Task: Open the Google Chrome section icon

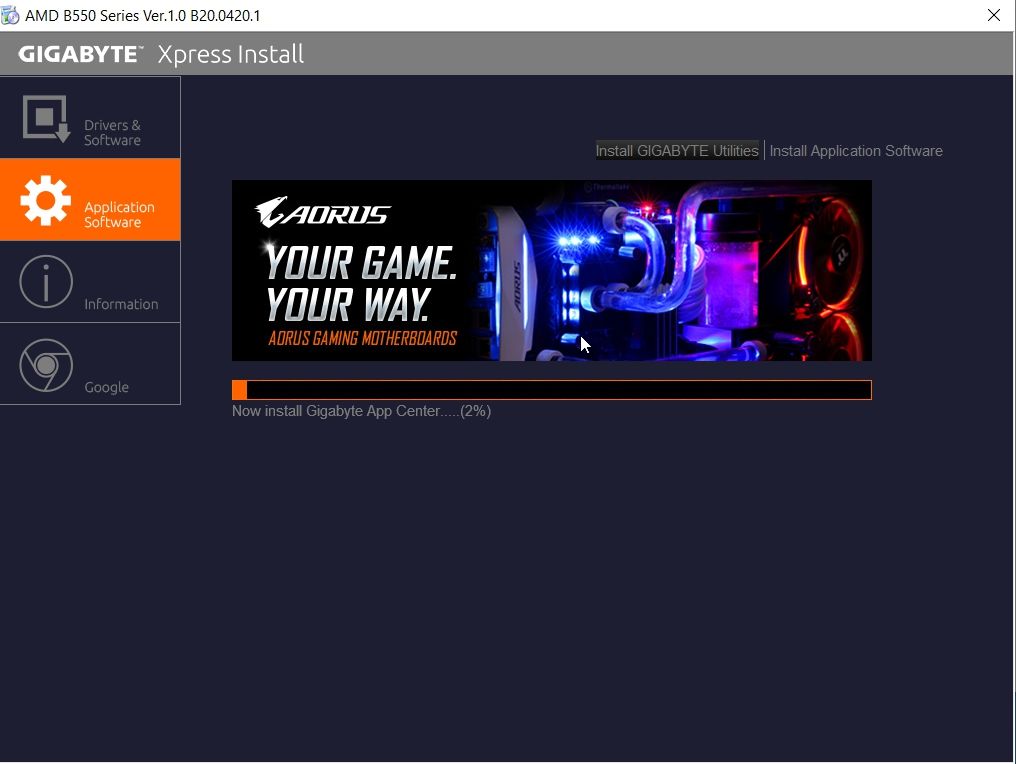Action: tap(45, 365)
